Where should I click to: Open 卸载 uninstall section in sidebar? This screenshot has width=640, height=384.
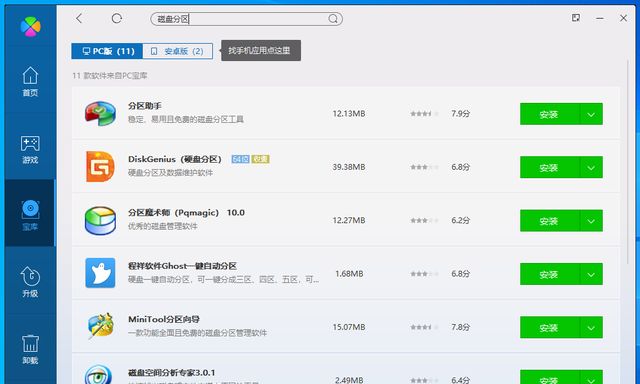[x=30, y=349]
